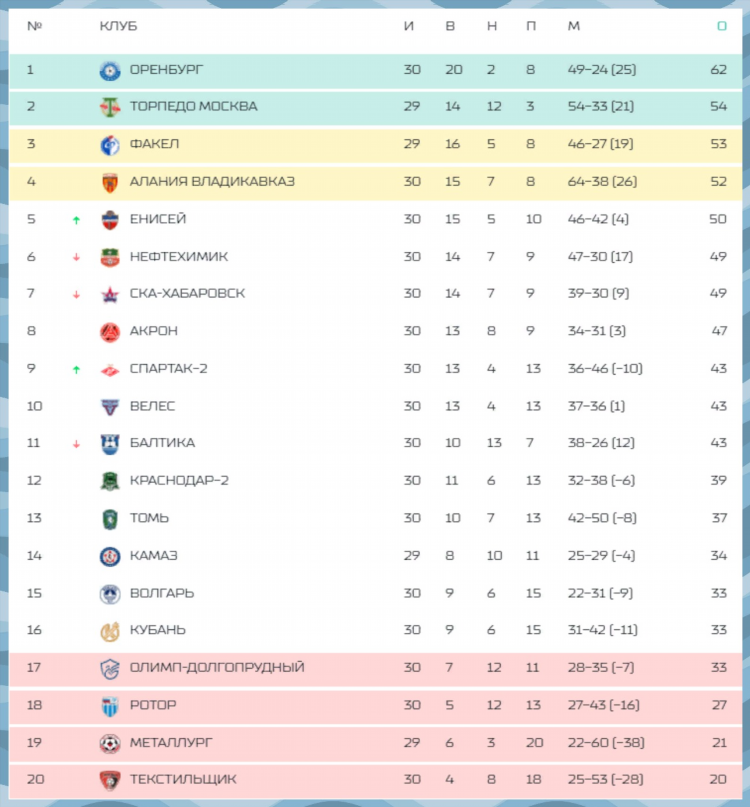This screenshot has height=807, width=750.
Task: Click the М goals column header
Action: (573, 26)
